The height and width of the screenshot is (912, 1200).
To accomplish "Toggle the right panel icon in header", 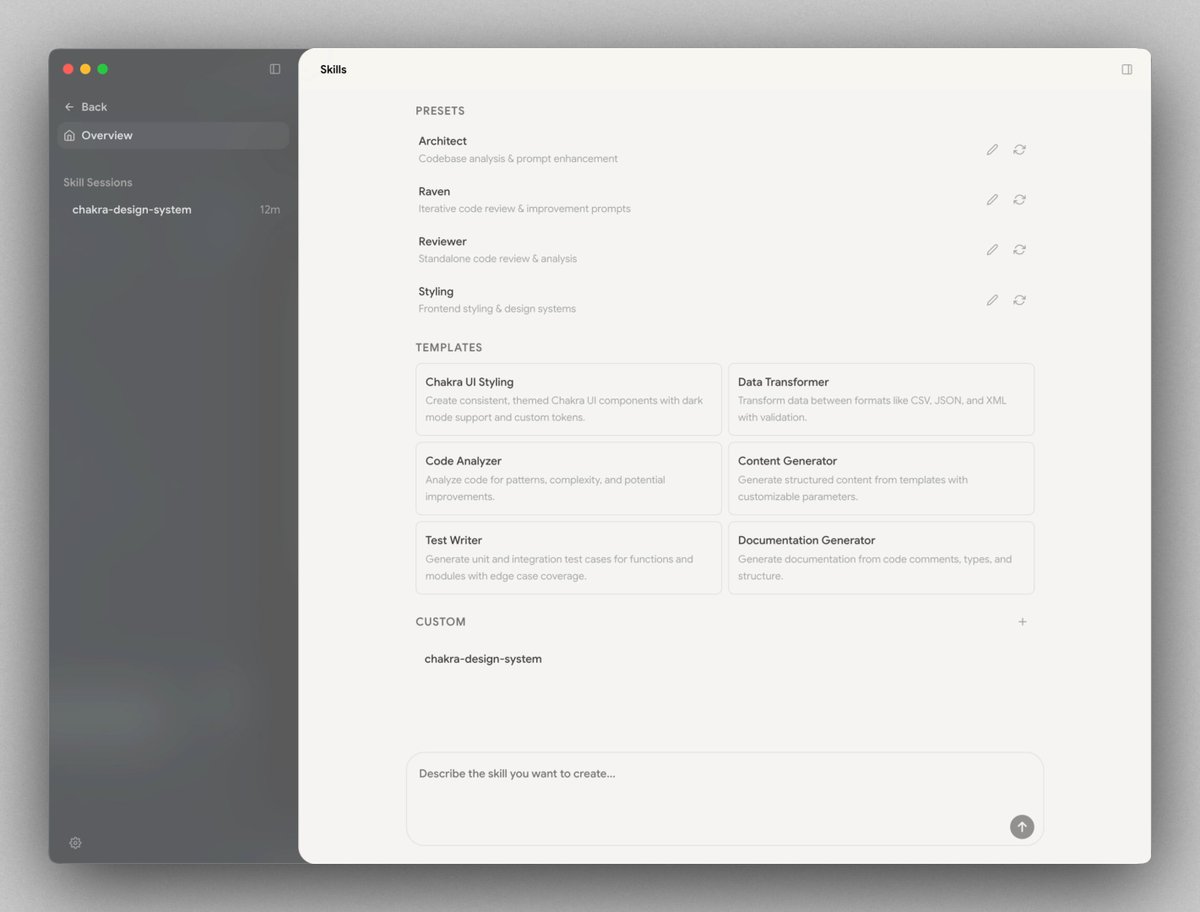I will (1127, 70).
